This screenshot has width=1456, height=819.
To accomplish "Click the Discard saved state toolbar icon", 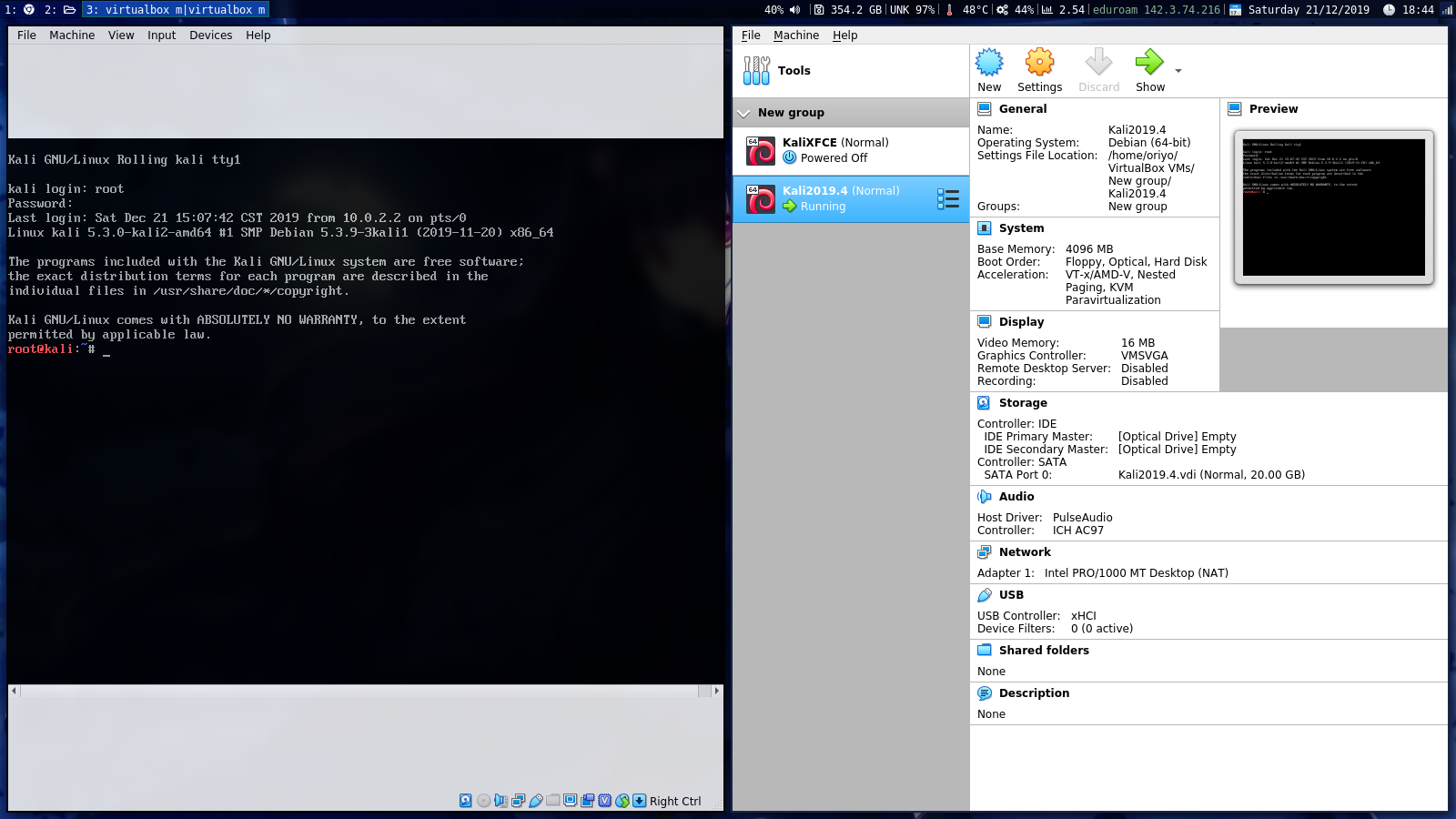I will pyautogui.click(x=1098, y=63).
